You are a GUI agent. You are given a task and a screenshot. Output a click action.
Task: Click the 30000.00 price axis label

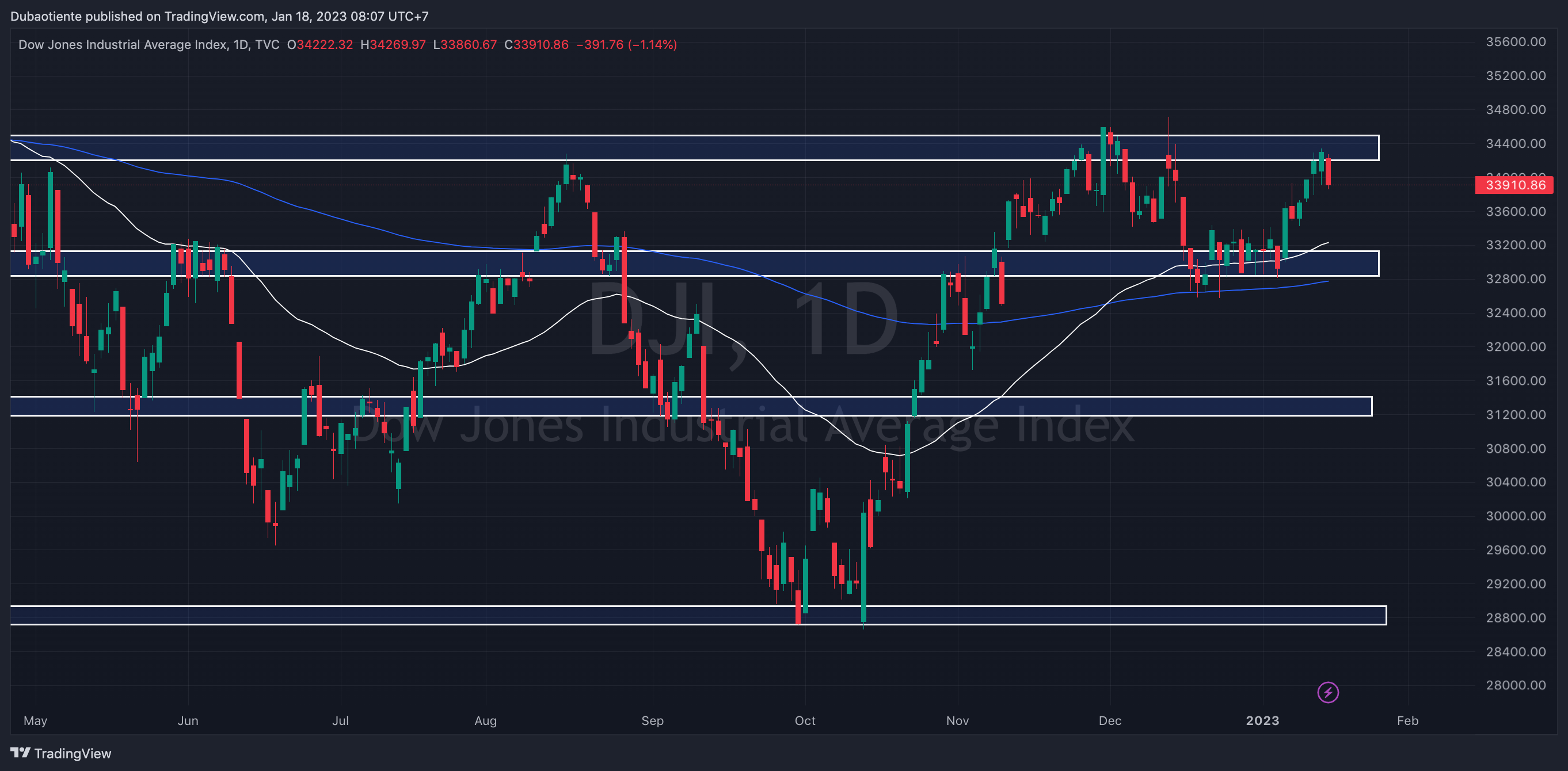[1516, 516]
